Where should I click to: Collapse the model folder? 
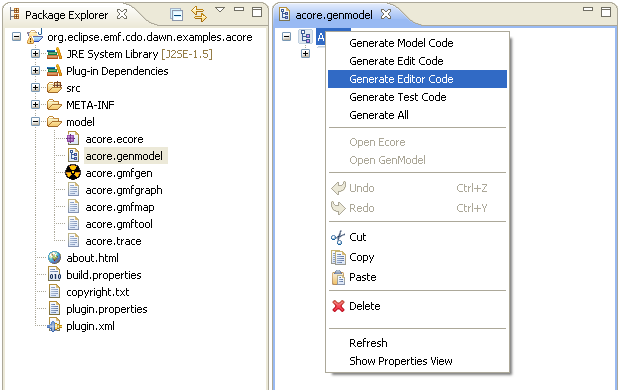click(x=36, y=122)
